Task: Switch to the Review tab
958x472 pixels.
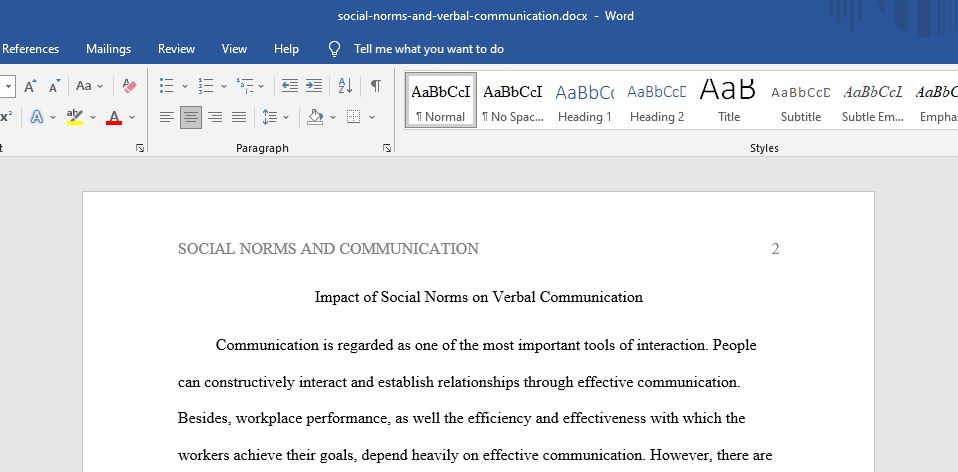Action: (176, 49)
